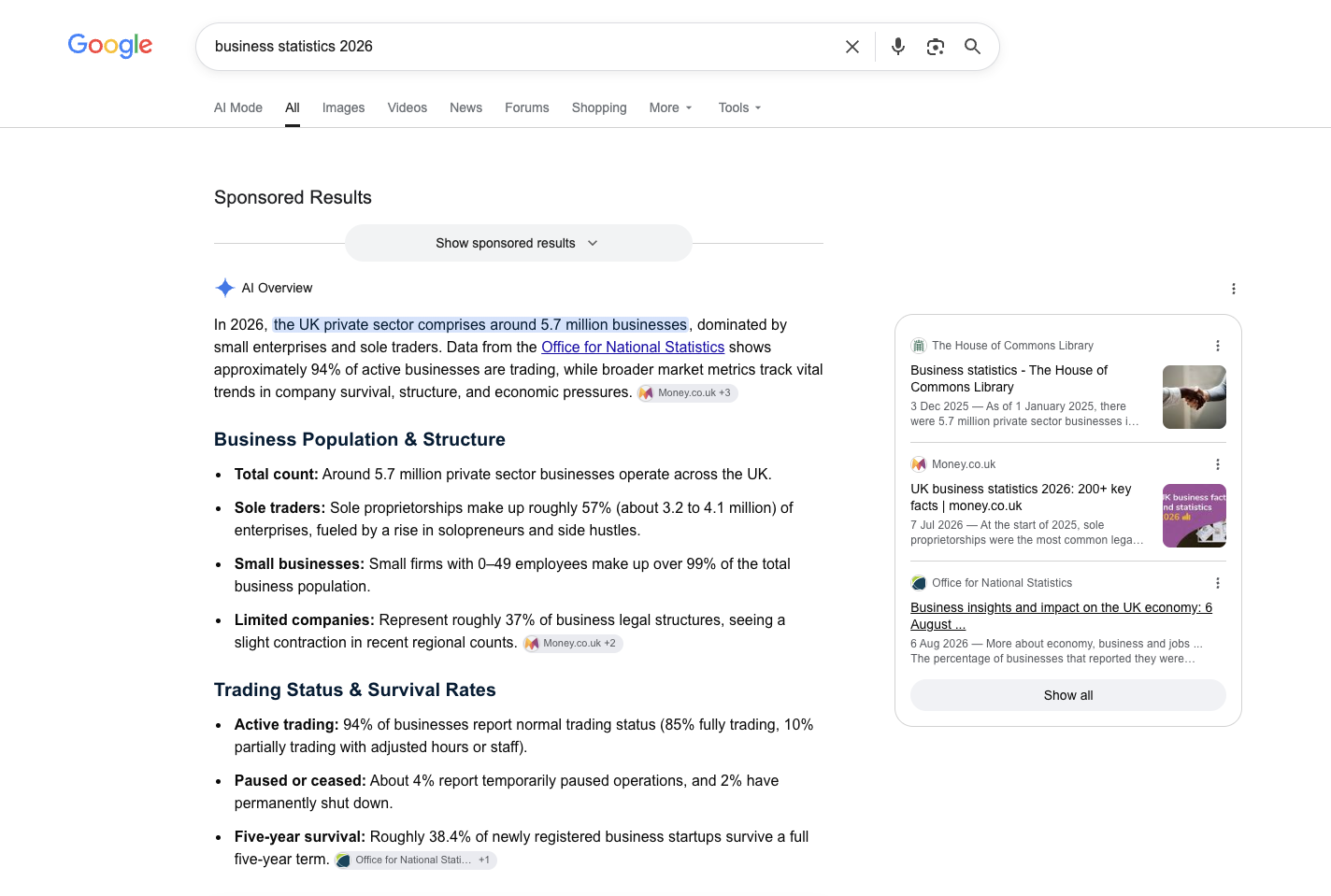Open options for Money.co.uk source card
Screen dimensions: 1331x896
pyautogui.click(x=1218, y=464)
